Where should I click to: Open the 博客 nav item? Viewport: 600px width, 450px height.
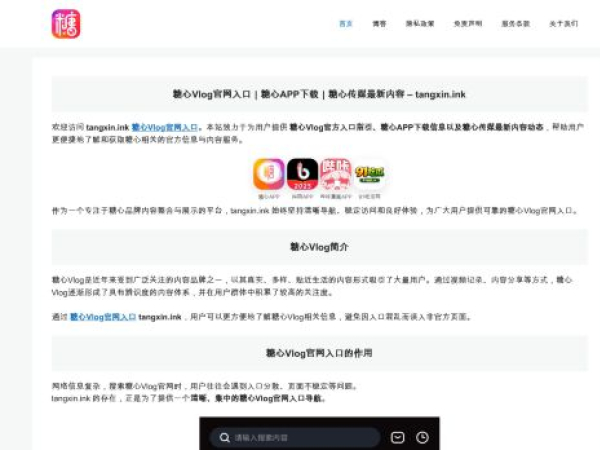point(379,24)
